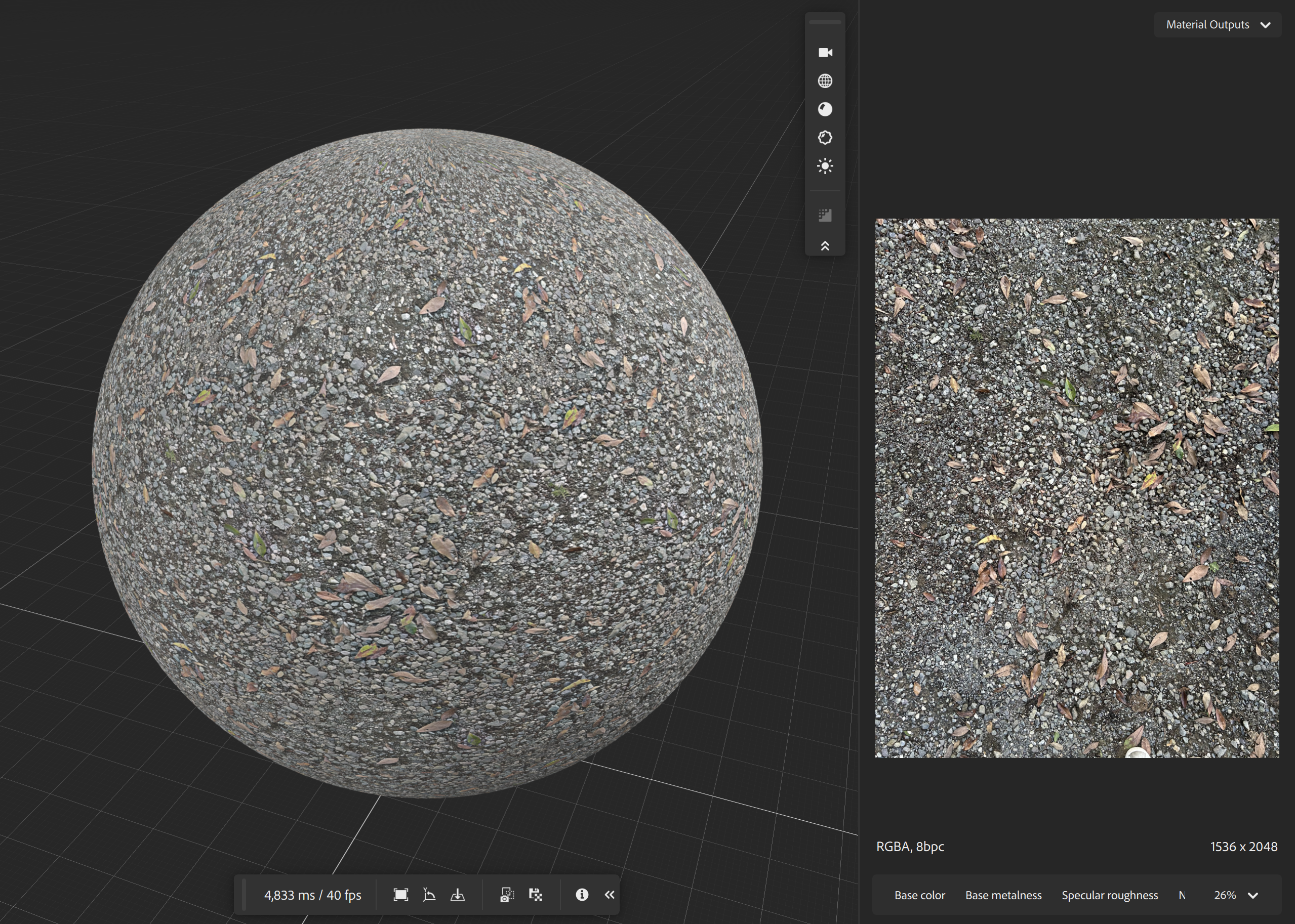Open the environment globe icon
The height and width of the screenshot is (924, 1295).
pos(825,81)
